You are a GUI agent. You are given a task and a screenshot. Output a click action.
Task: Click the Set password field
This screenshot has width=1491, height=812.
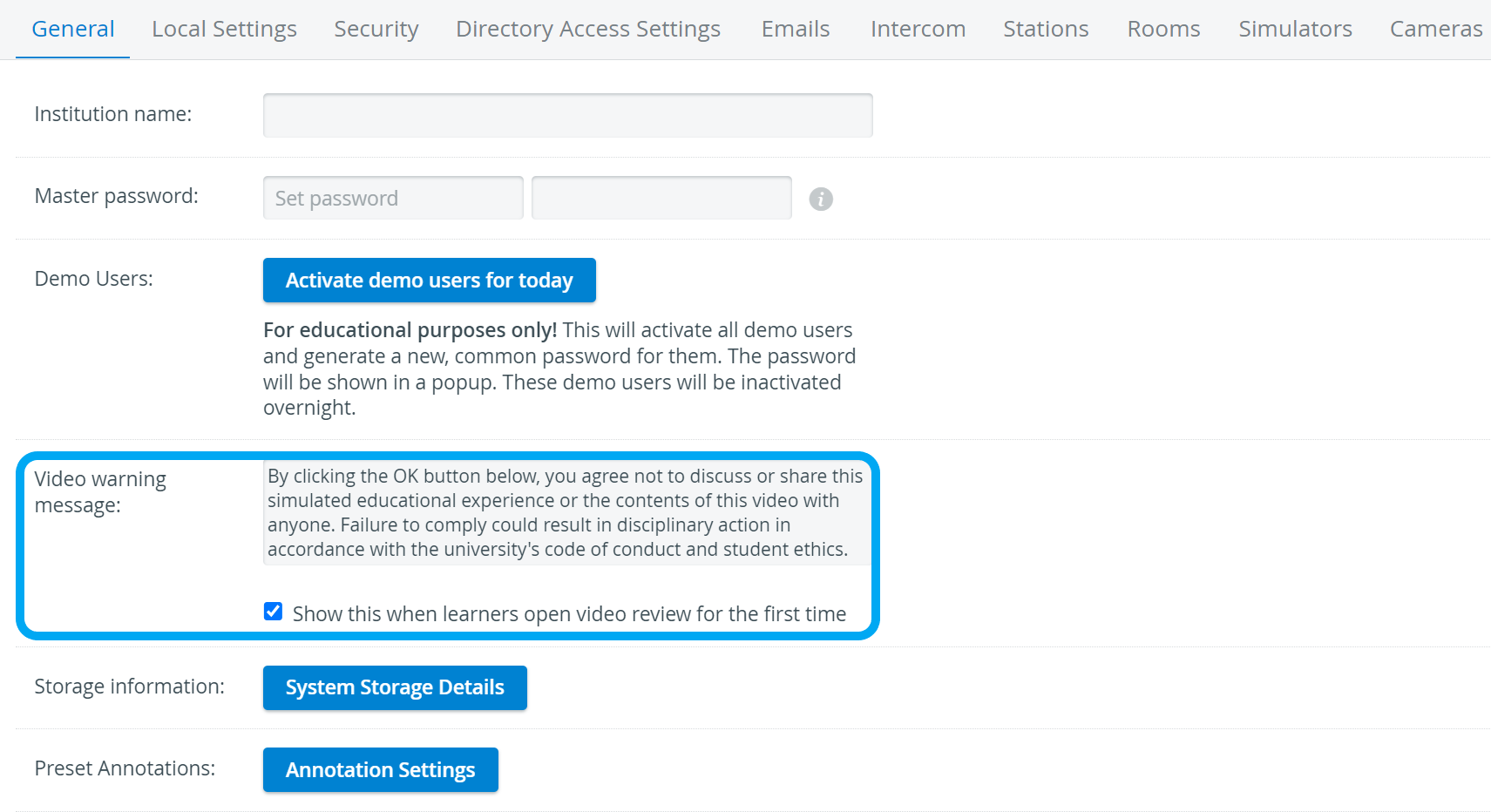coord(393,198)
